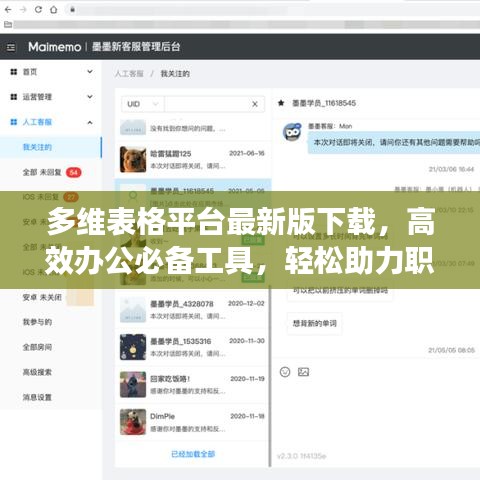Click the browser back arrow
The height and width of the screenshot is (480, 480).
8,10
